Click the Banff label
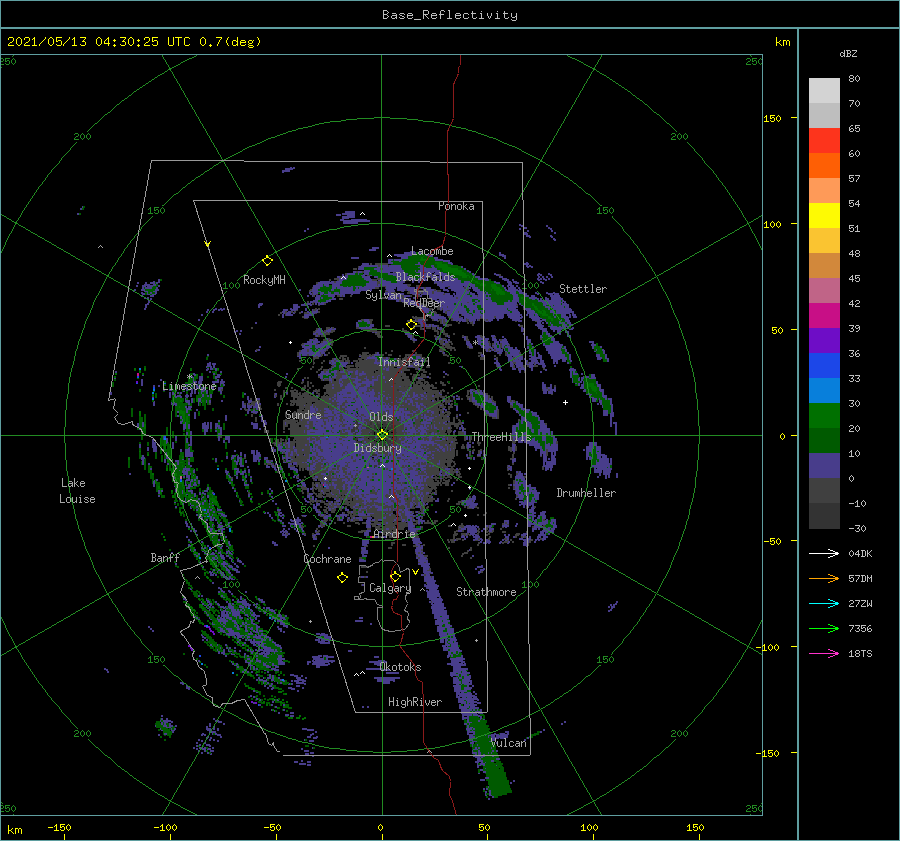 [x=165, y=557]
